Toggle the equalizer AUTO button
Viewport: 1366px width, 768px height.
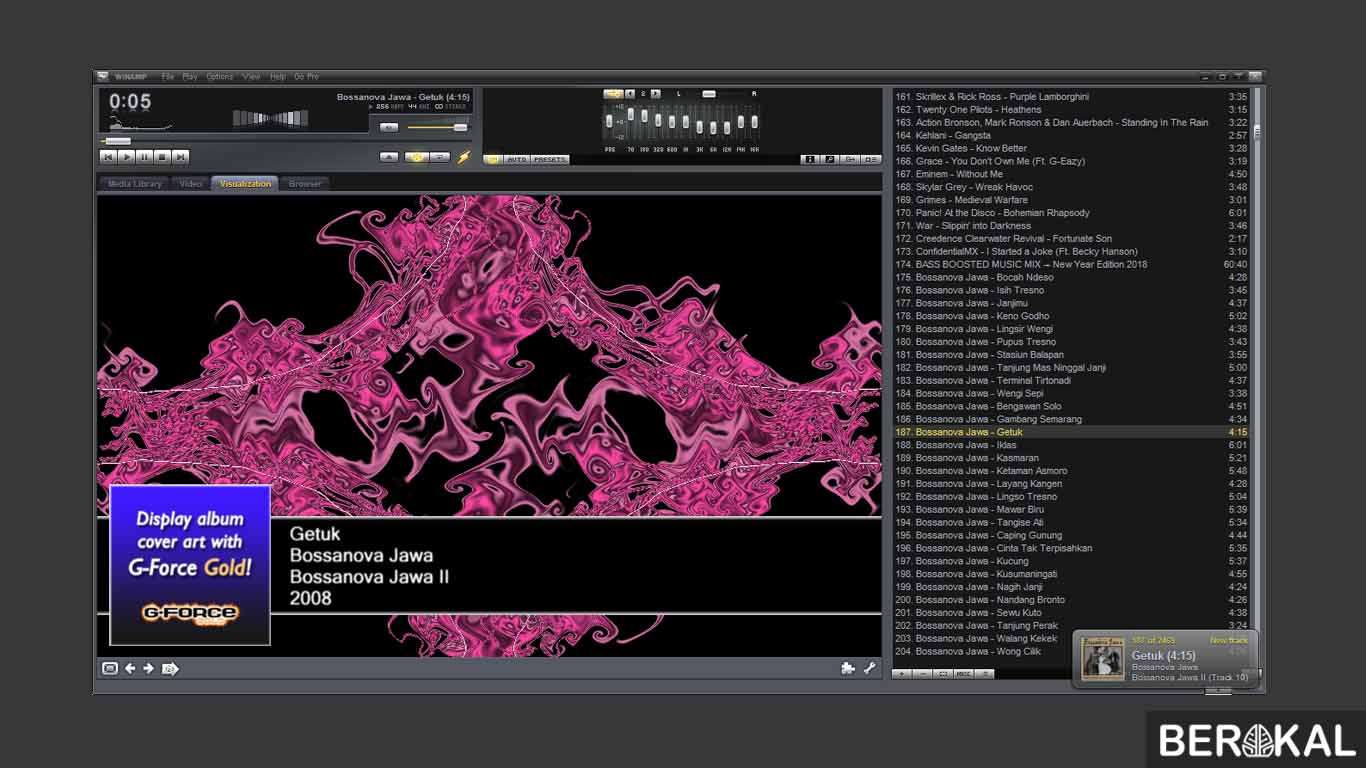pos(516,159)
